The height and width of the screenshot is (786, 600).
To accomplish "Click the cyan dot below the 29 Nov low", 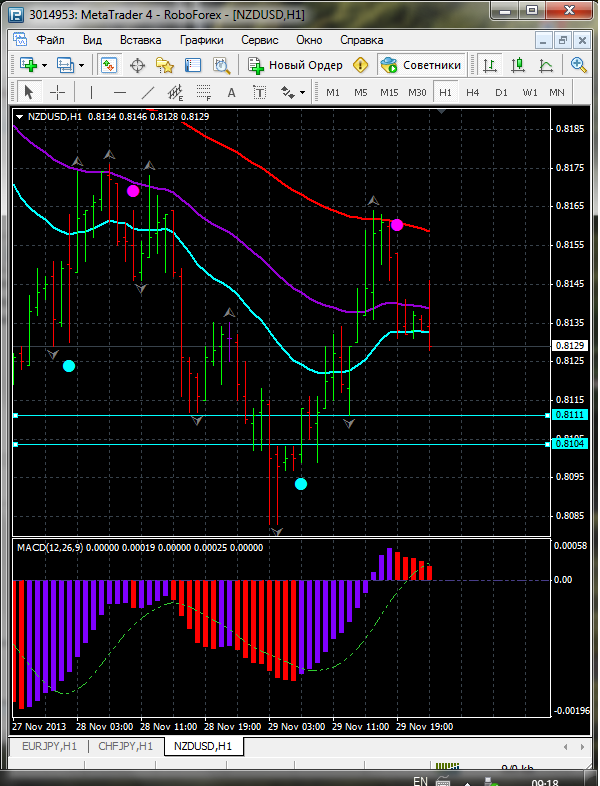I will pyautogui.click(x=301, y=484).
